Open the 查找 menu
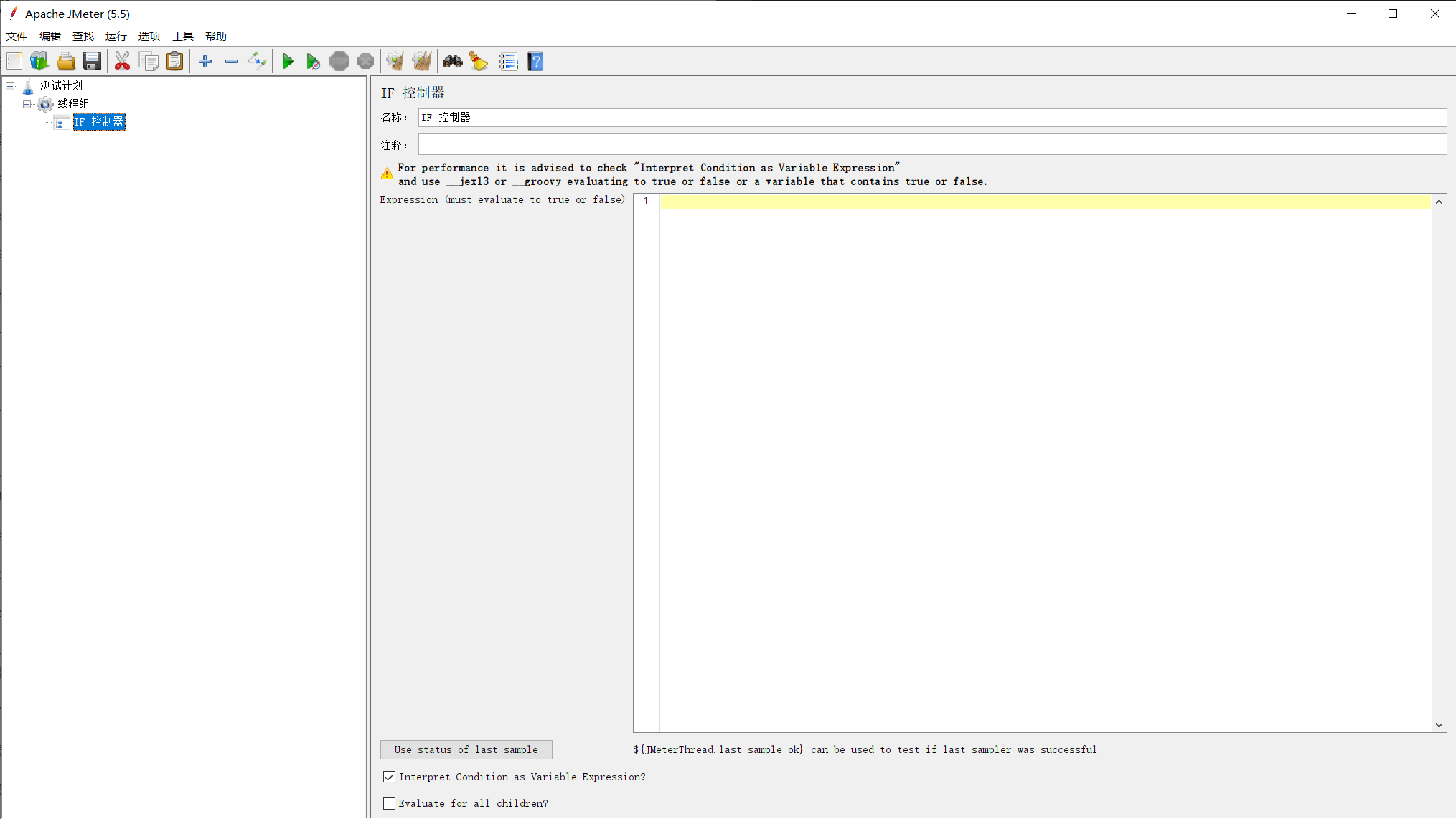 pos(83,36)
